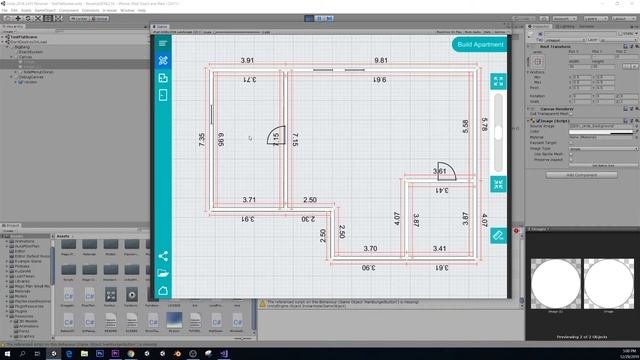Open the Window menu
The width and height of the screenshot is (640, 360).
click(x=127, y=10)
